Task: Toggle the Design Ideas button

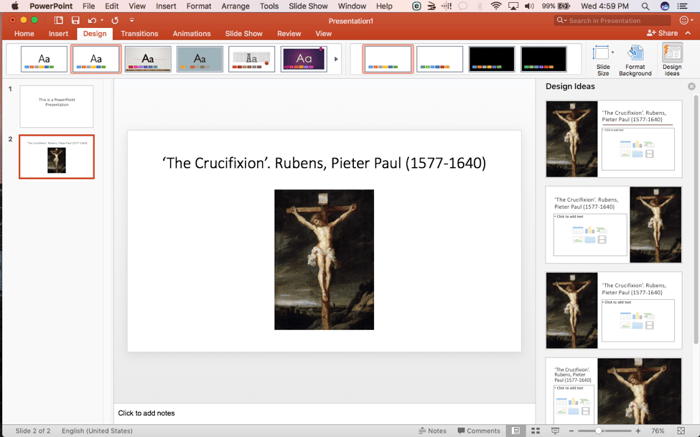Action: (x=672, y=59)
